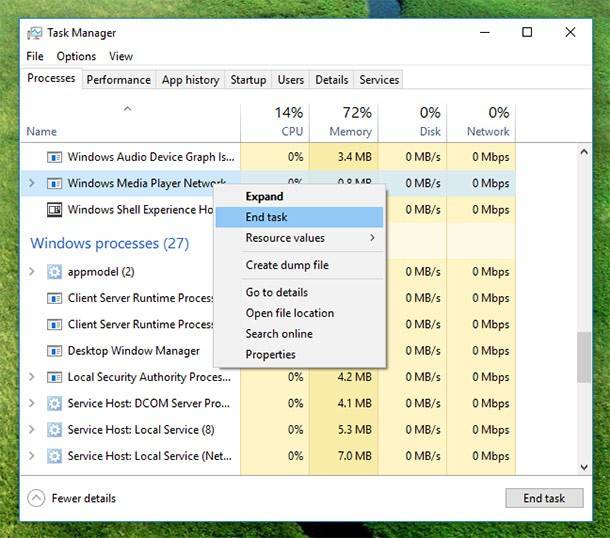Open the Resource values submenu arrow
This screenshot has width=610, height=538.
tap(372, 238)
